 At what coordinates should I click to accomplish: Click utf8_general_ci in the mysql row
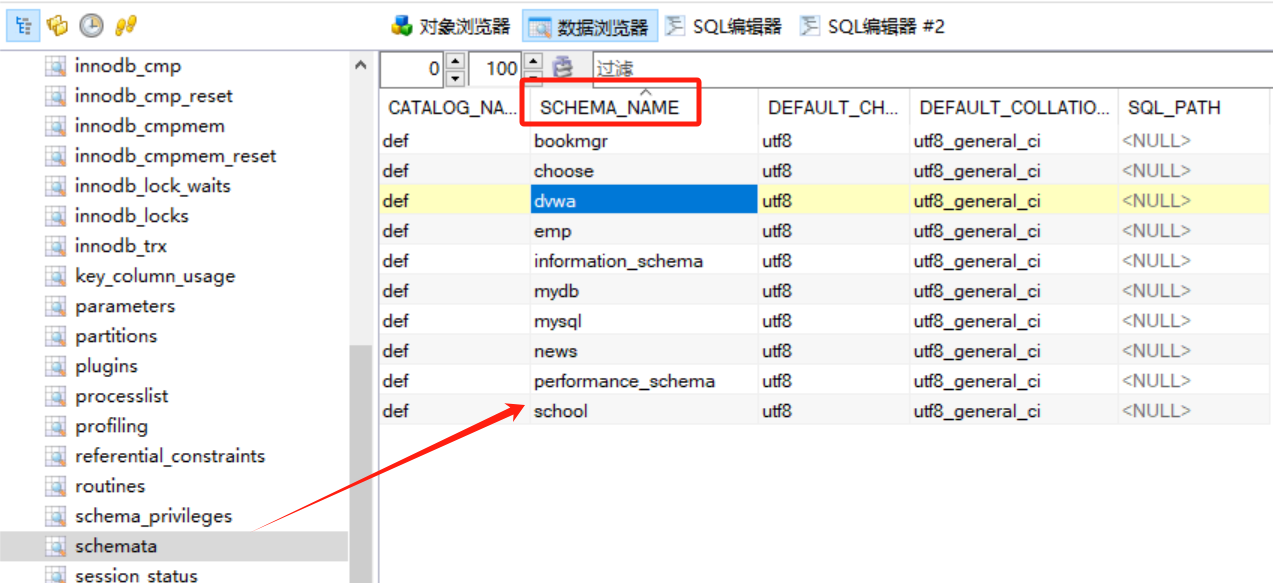[1014, 321]
